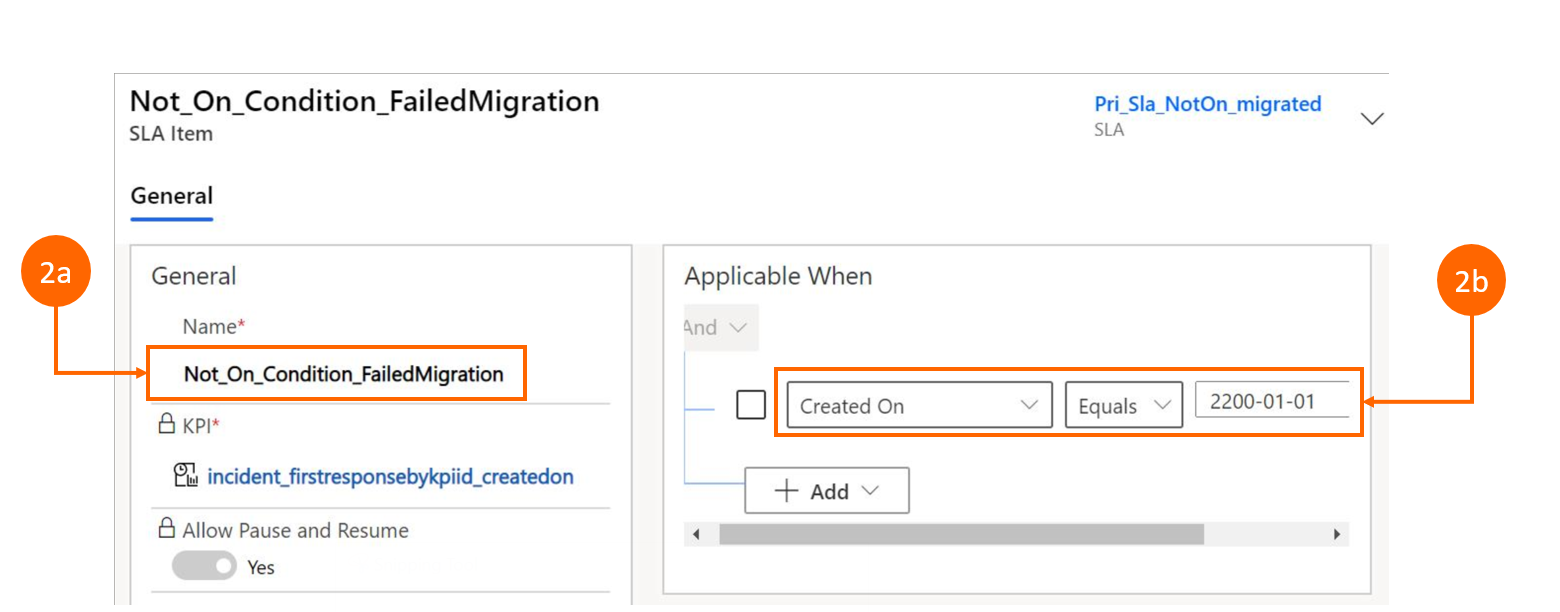
Task: Tick the Created On condition row checkbox
Action: click(751, 405)
